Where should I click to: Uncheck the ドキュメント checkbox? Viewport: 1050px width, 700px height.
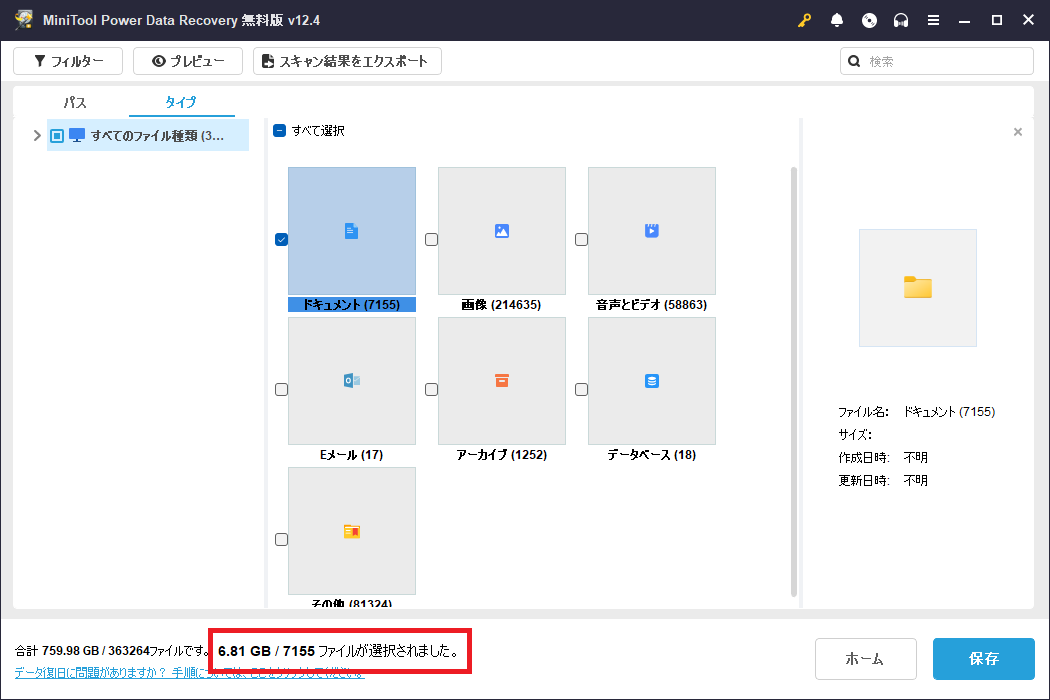[x=281, y=239]
